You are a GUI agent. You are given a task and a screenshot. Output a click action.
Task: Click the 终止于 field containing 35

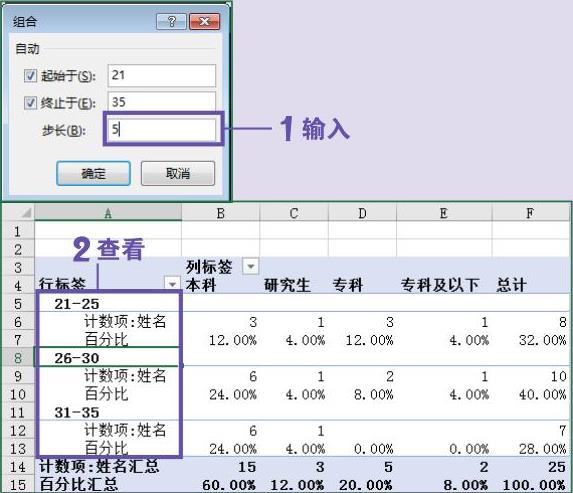pyautogui.click(x=162, y=102)
